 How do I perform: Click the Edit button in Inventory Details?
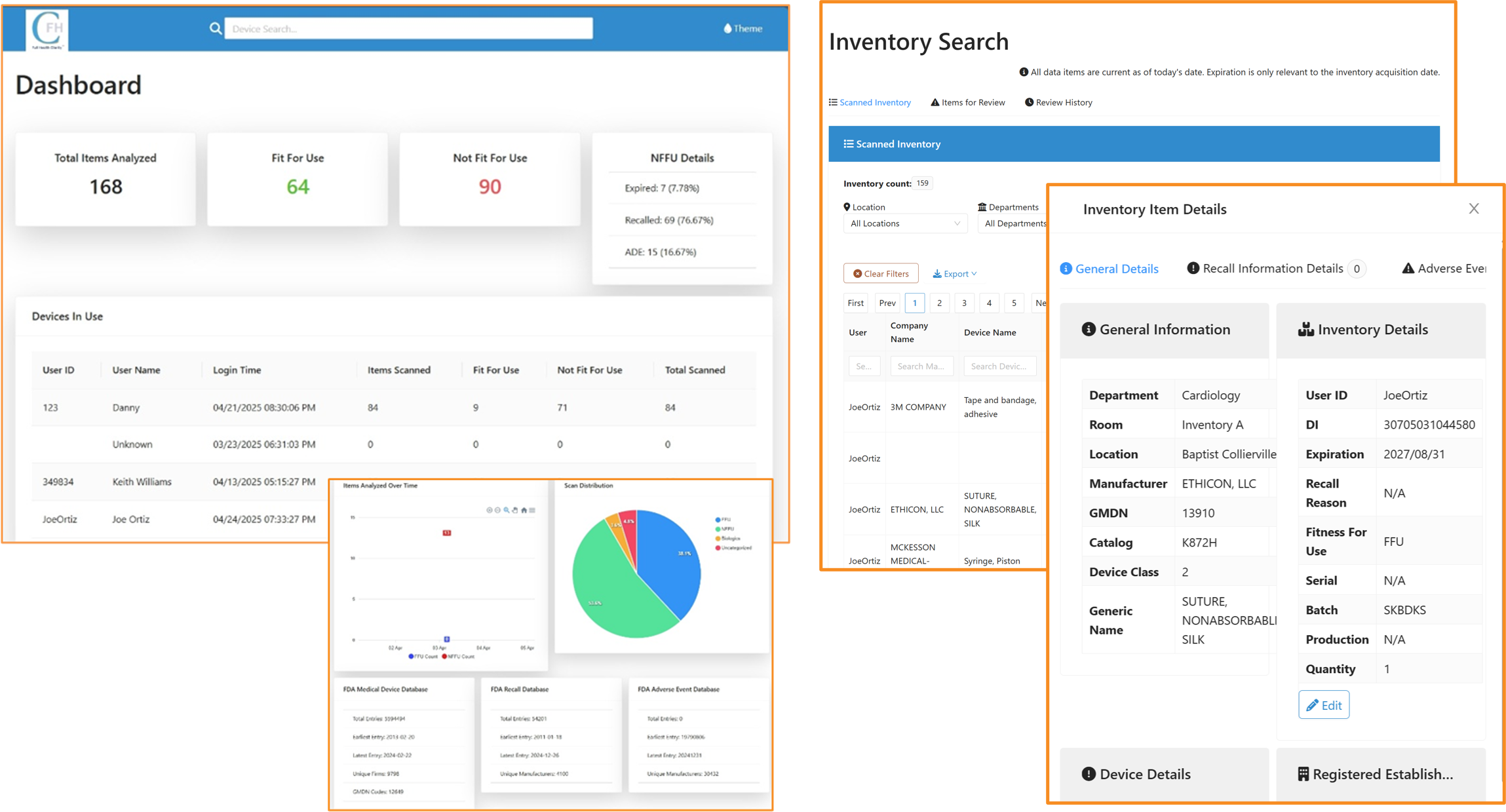(x=1323, y=705)
